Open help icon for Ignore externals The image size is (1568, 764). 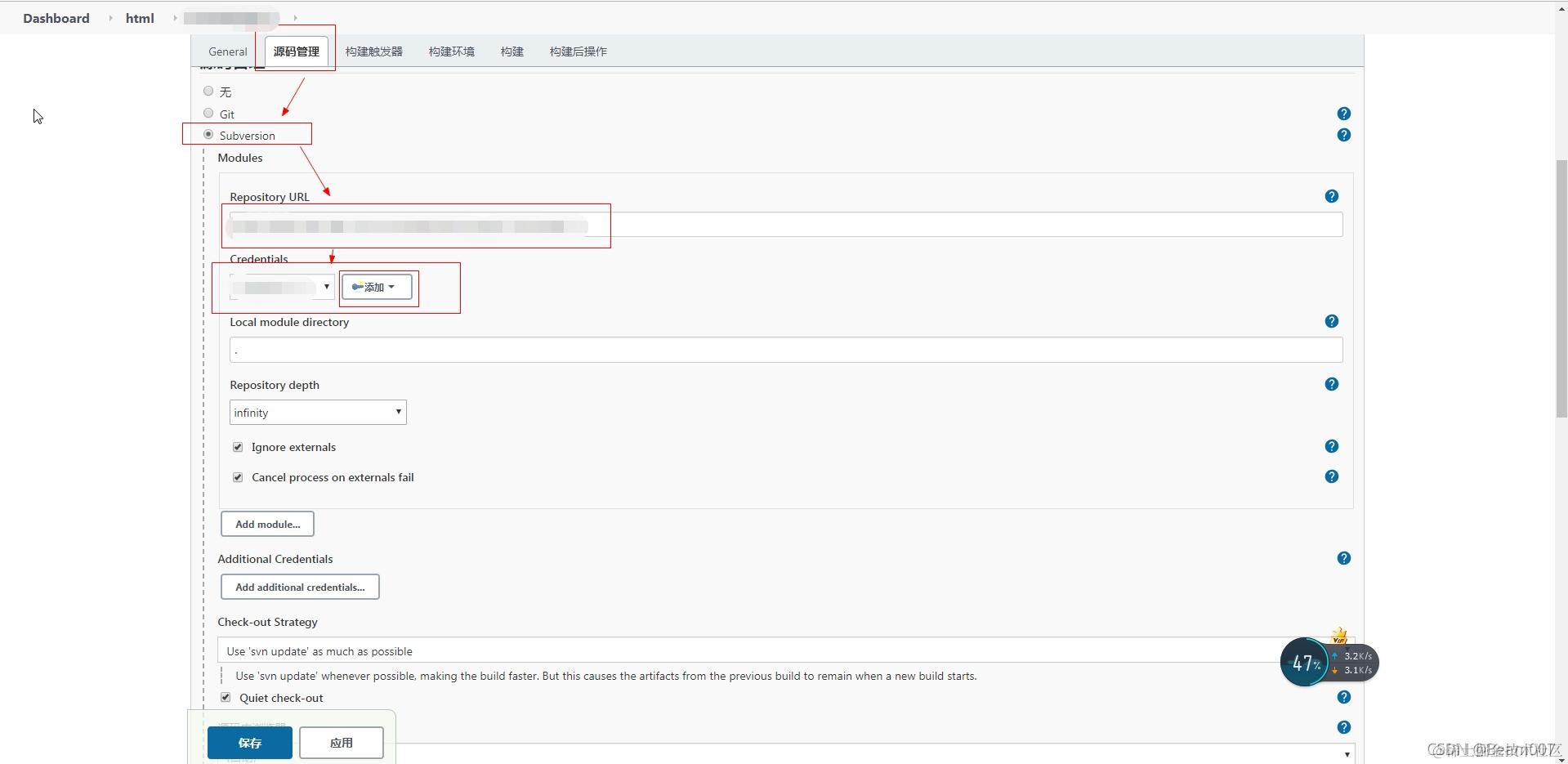[1331, 446]
